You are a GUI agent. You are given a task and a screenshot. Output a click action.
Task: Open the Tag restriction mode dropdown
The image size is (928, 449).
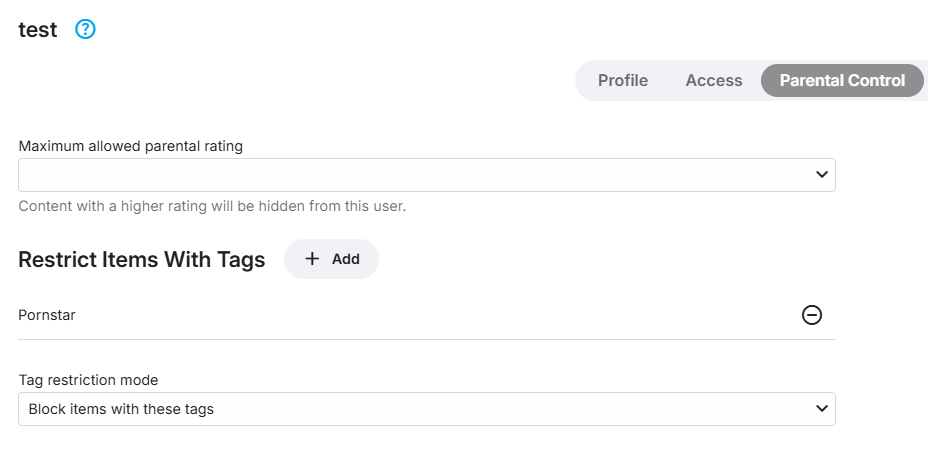click(x=426, y=409)
